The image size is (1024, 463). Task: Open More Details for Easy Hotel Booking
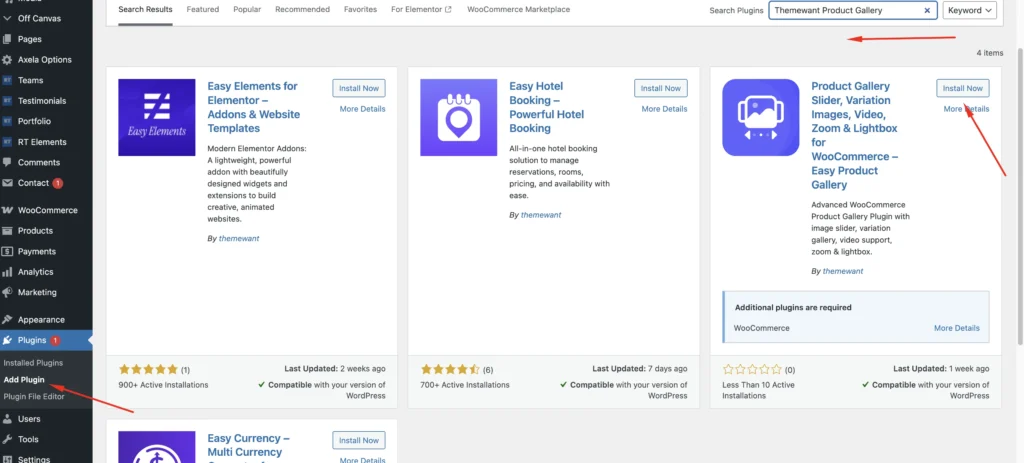664,109
